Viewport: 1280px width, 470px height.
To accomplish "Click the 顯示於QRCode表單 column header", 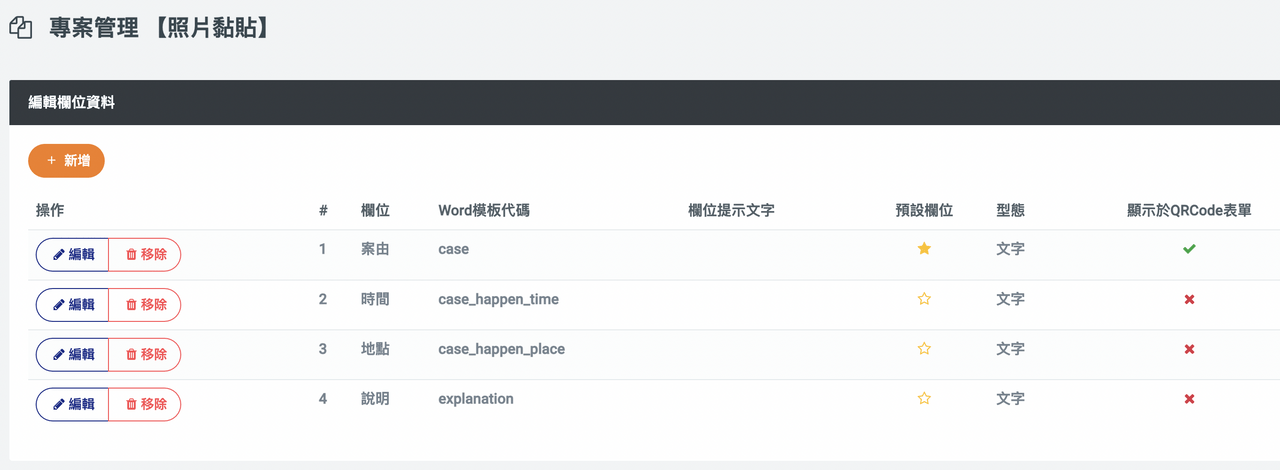I will (x=1189, y=210).
